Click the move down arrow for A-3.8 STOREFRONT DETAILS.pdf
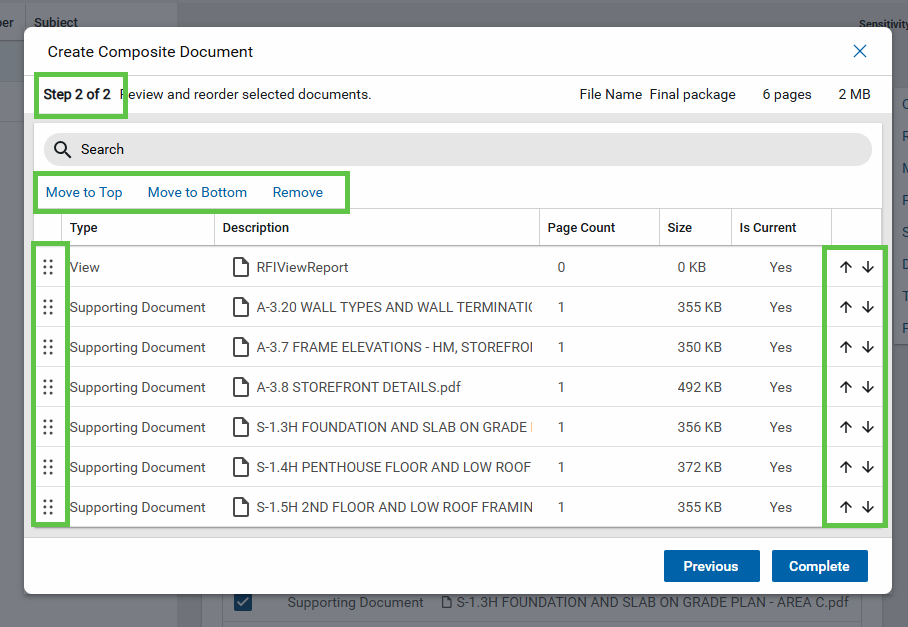The image size is (908, 627). pyautogui.click(x=868, y=387)
